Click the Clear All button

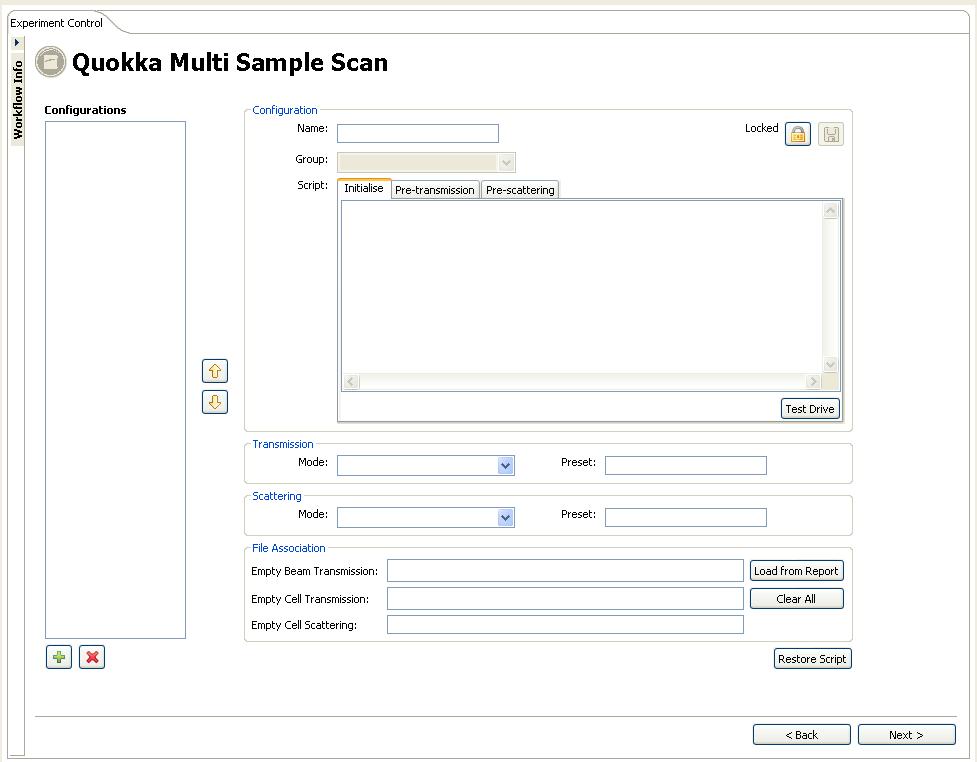[796, 599]
